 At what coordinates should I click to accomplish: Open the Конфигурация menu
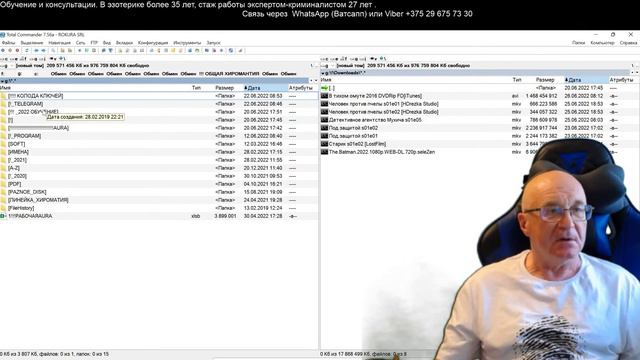click(x=153, y=42)
